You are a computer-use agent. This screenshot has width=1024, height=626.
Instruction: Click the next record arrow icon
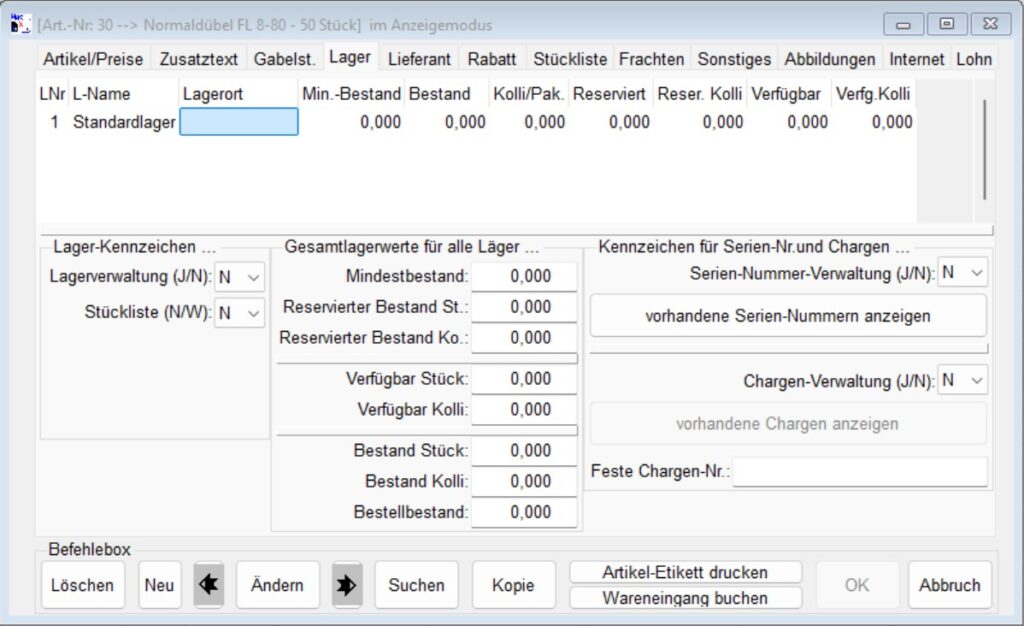pyautogui.click(x=347, y=585)
